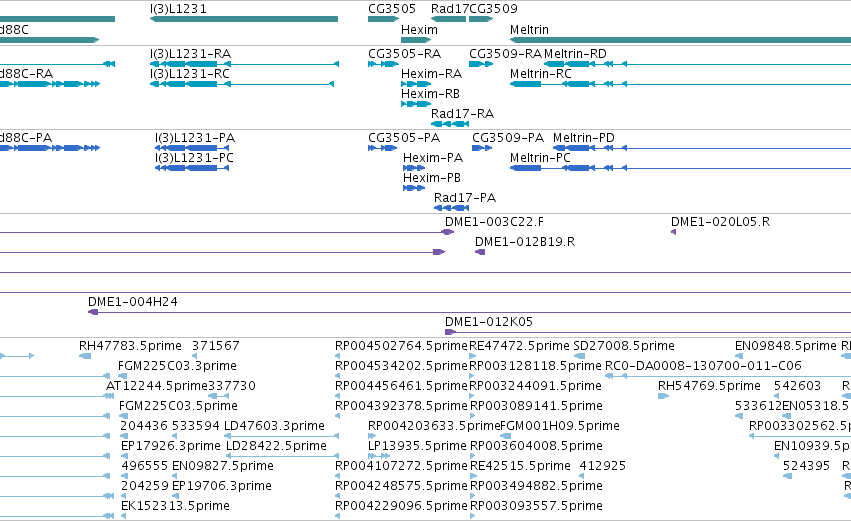Click the CG3509-RA transcript label
The image size is (851, 521).
505,54
